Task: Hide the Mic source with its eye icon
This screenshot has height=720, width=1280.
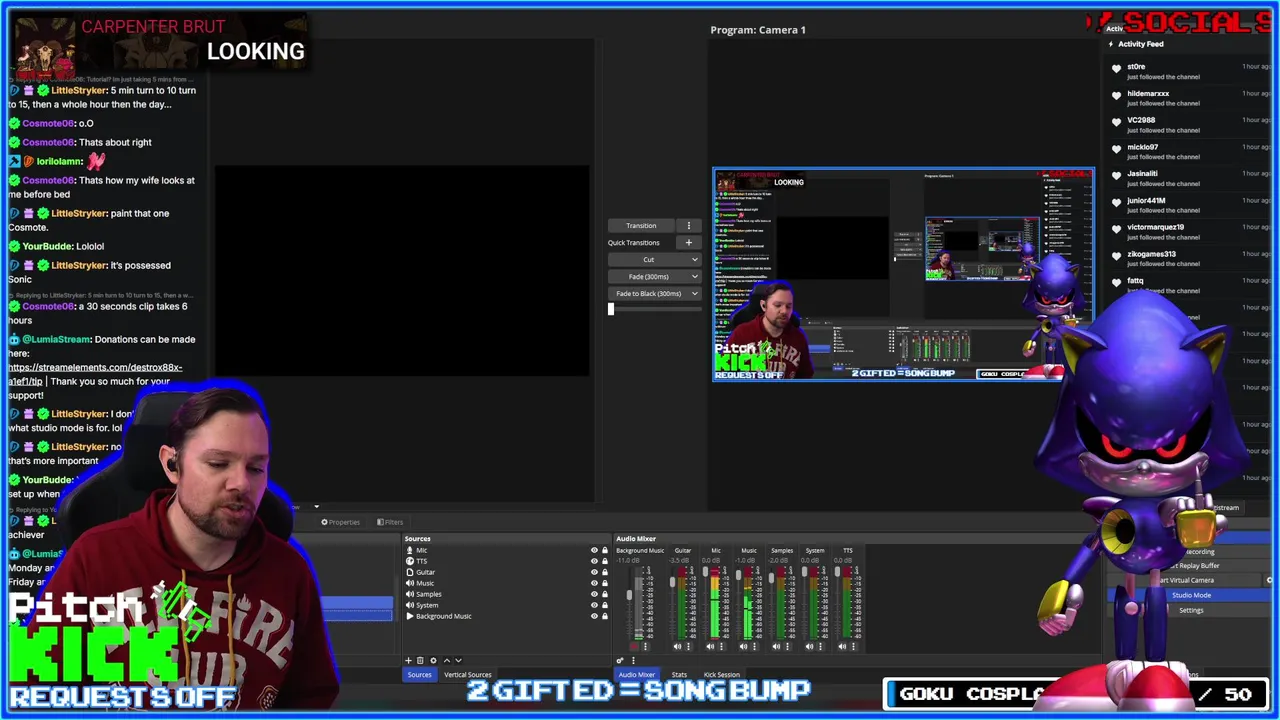Action: [x=594, y=550]
